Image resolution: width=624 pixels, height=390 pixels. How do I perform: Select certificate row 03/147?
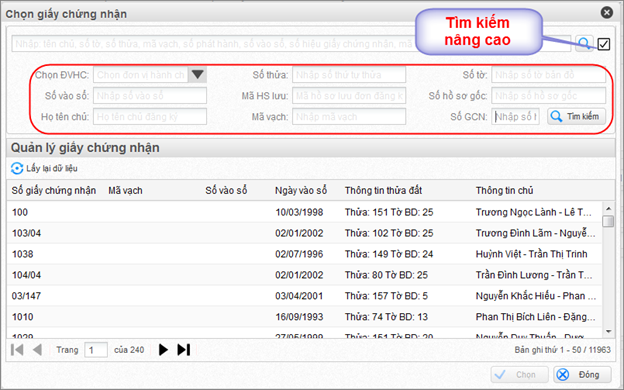(304, 296)
